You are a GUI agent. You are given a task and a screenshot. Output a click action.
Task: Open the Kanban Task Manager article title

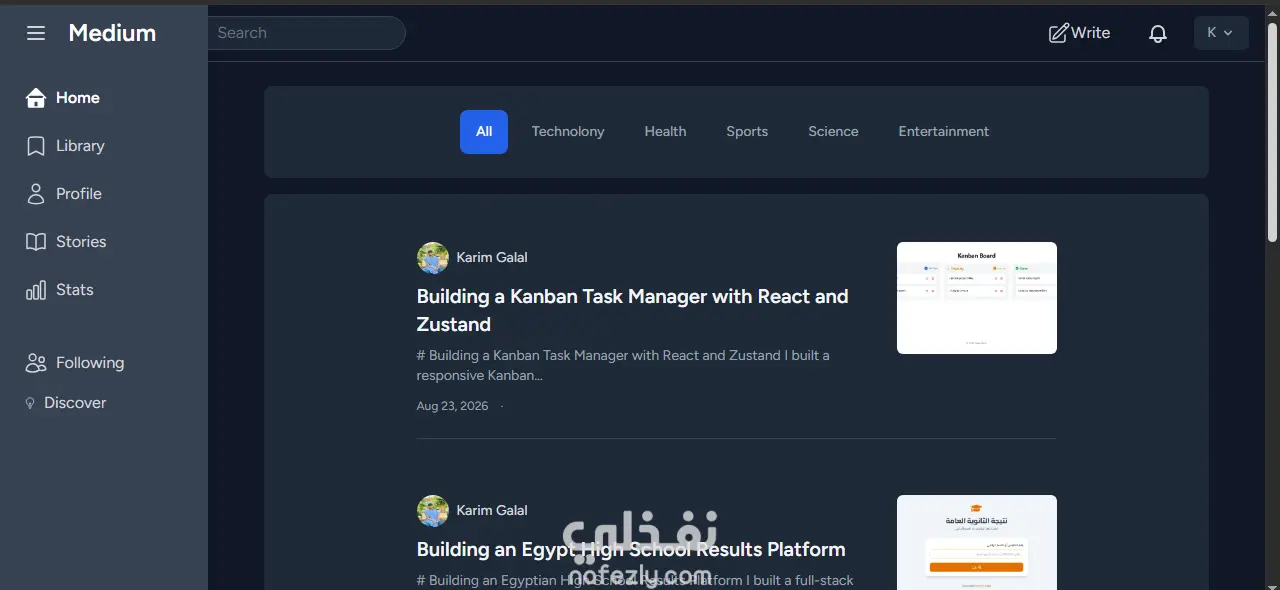(633, 310)
